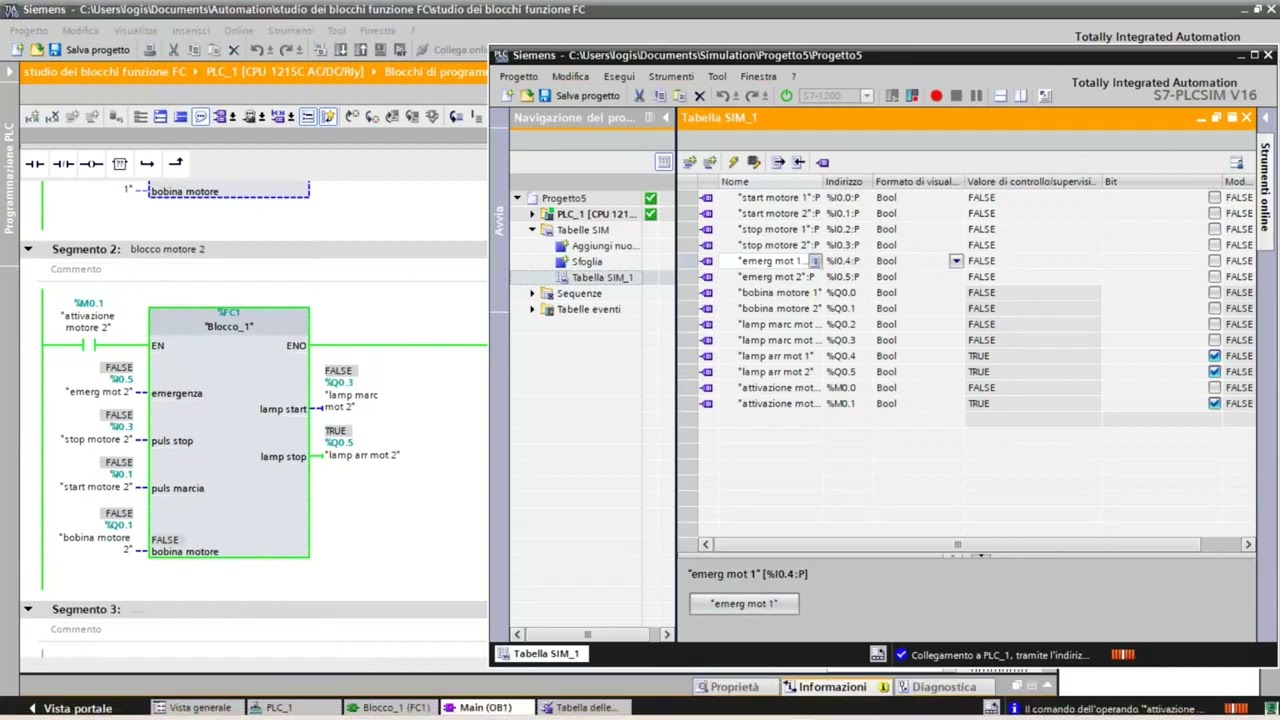This screenshot has width=1280, height=720.
Task: Collapse Segmento 2 in ladder editor
Action: tap(28, 249)
